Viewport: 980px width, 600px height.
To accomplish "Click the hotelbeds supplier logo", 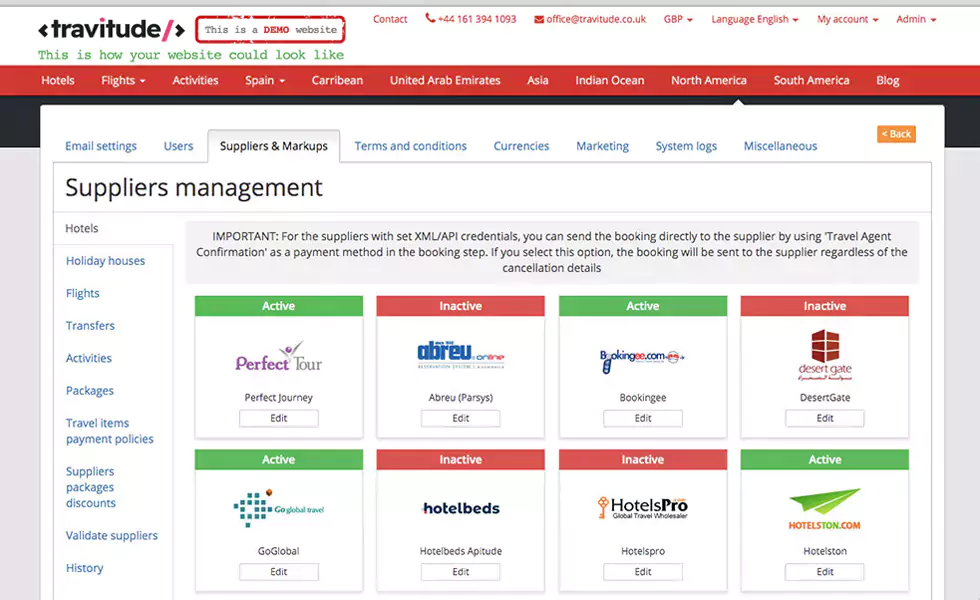I will [x=460, y=508].
